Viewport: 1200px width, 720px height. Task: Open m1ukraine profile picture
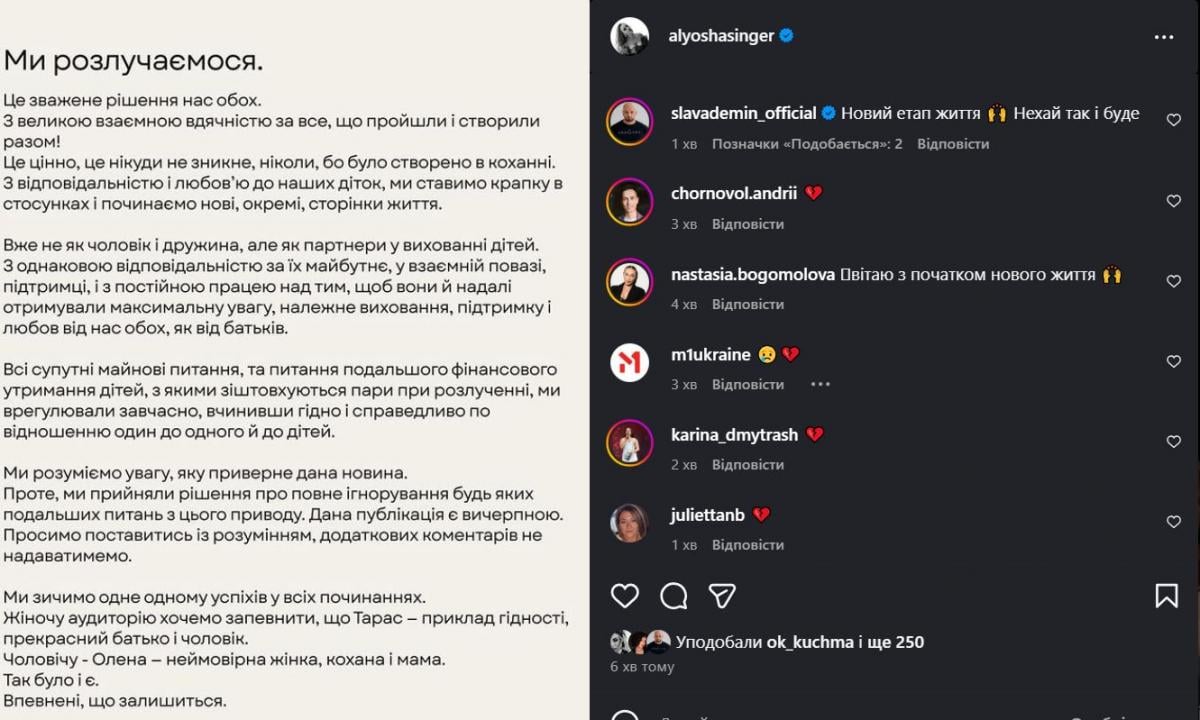click(630, 362)
